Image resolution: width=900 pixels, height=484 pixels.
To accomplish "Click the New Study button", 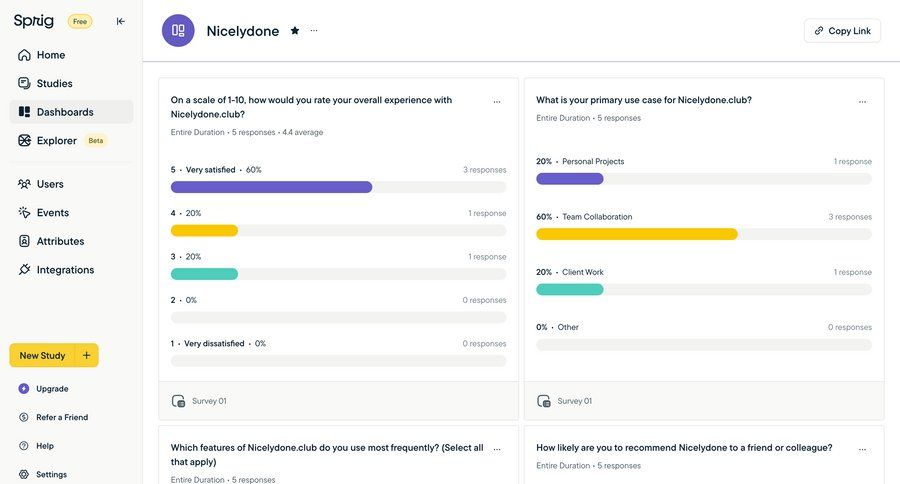I will (x=42, y=356).
